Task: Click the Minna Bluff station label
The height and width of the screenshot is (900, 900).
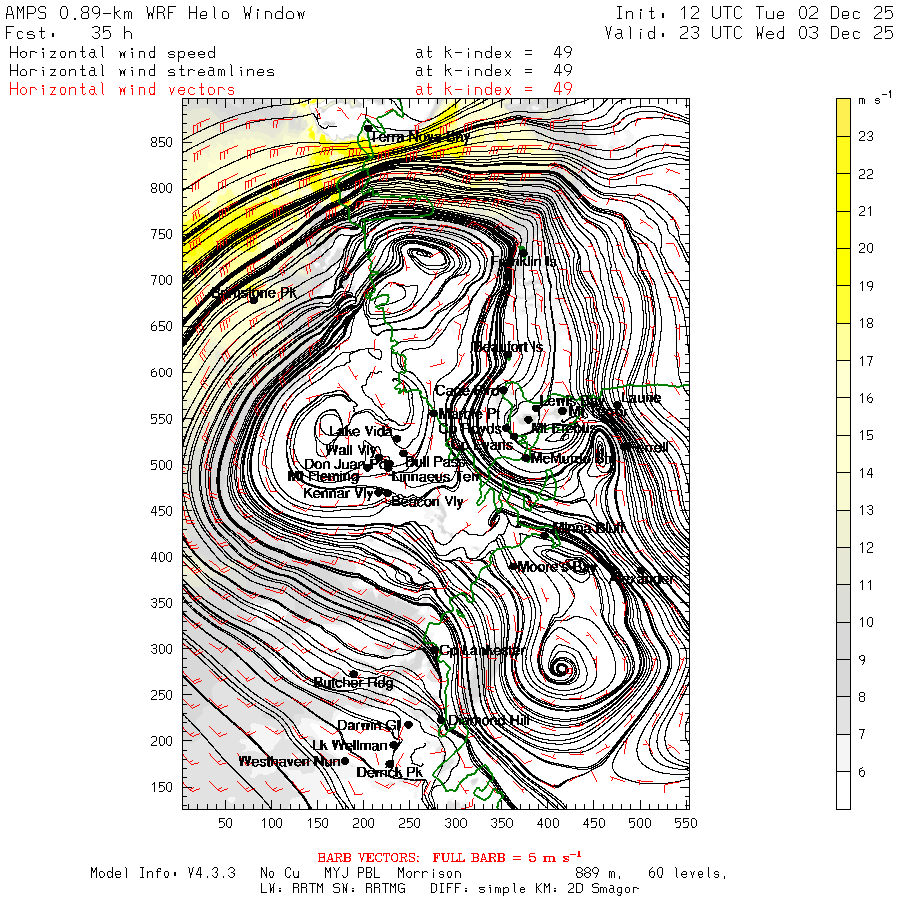Action: coord(588,527)
